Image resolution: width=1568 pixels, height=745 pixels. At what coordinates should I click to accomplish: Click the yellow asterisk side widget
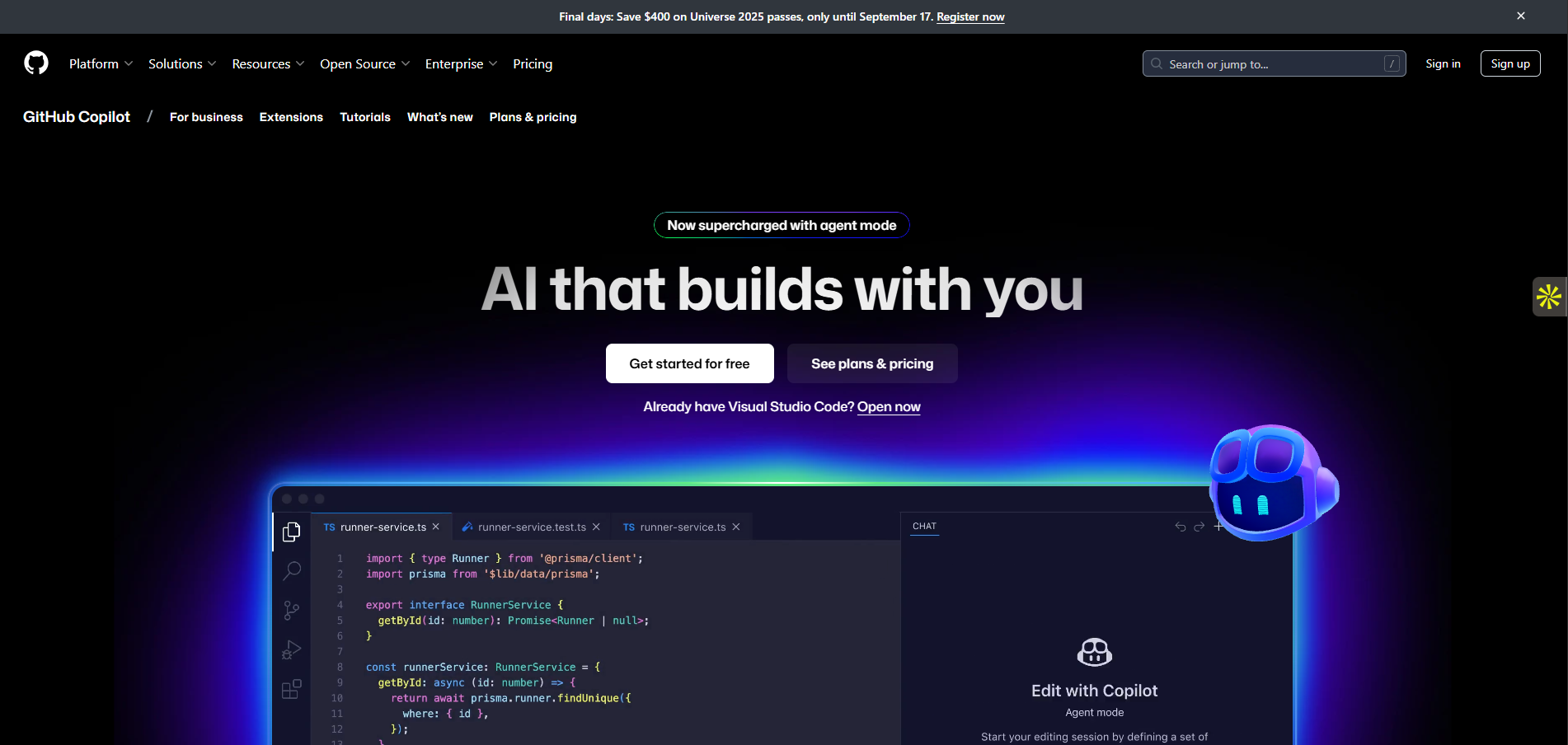pyautogui.click(x=1549, y=297)
